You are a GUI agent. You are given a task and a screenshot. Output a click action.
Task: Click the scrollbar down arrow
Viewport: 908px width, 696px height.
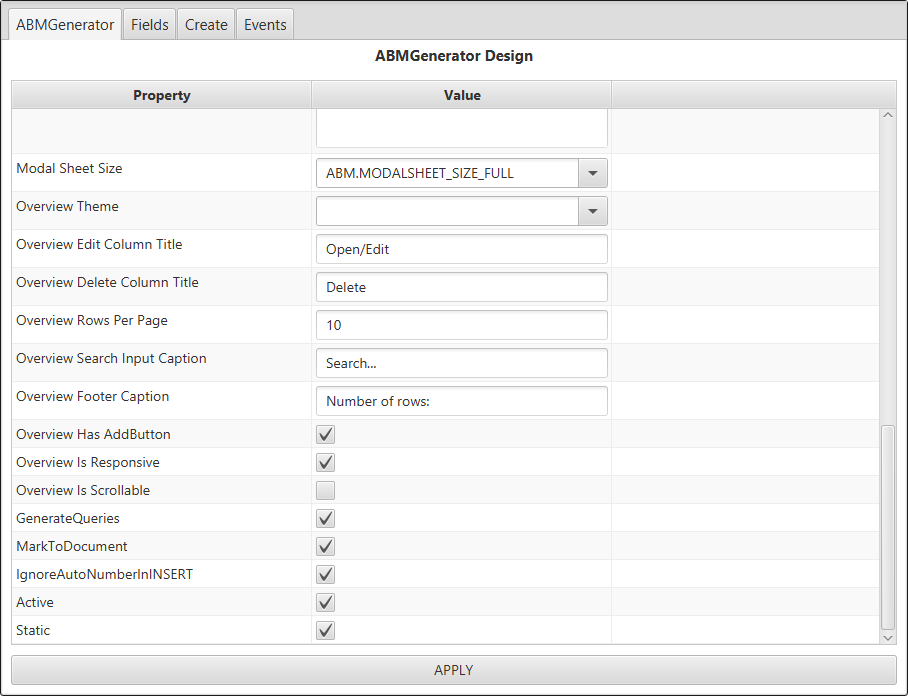tap(888, 636)
